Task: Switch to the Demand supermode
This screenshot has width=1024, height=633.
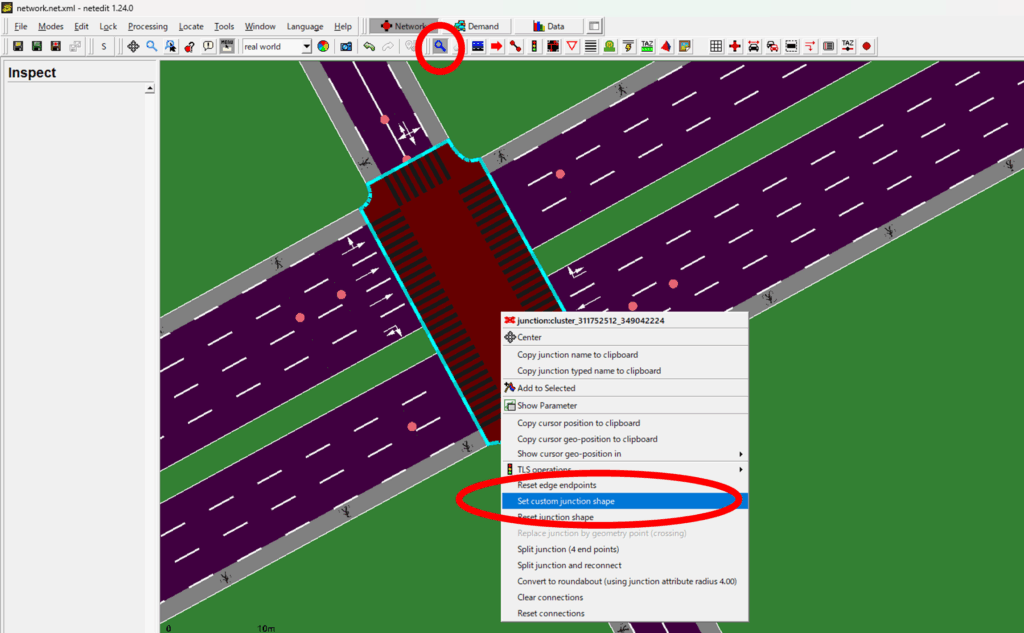Action: pyautogui.click(x=477, y=26)
